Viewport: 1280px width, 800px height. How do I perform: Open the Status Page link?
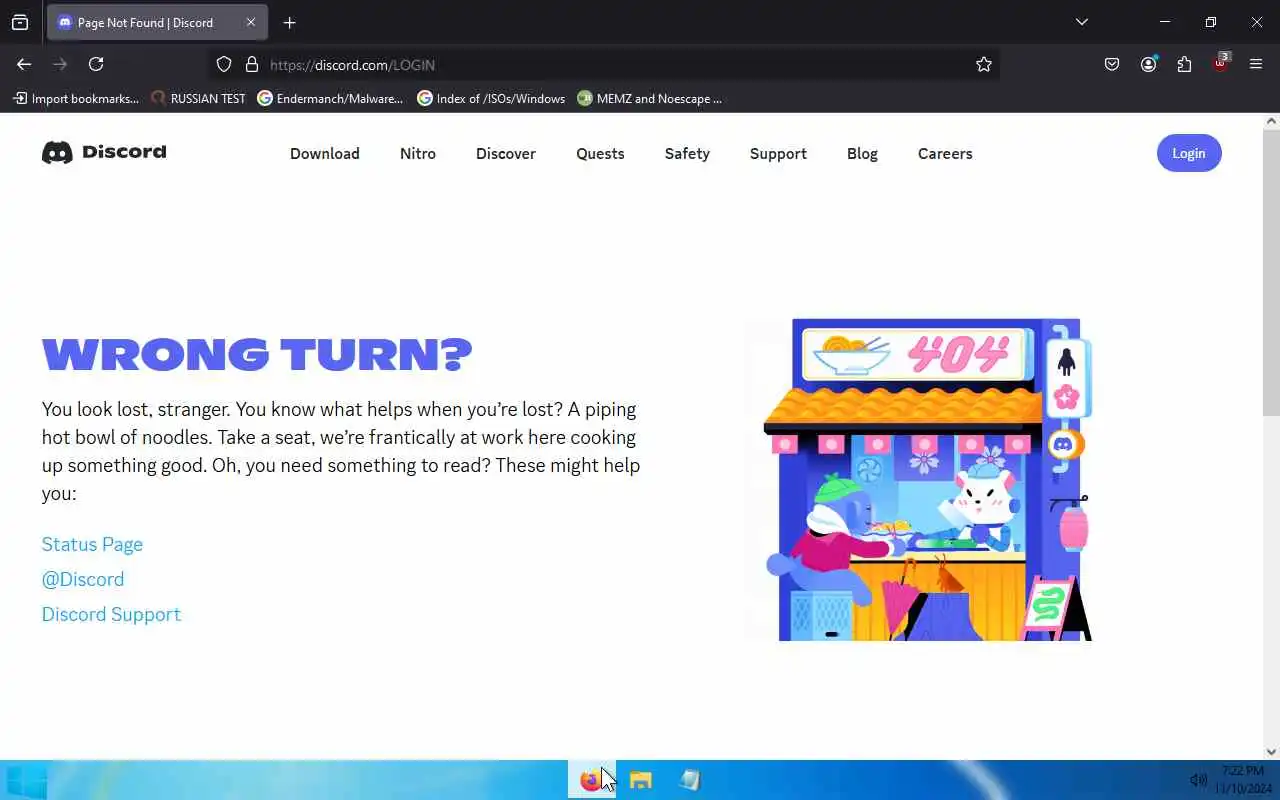(92, 544)
